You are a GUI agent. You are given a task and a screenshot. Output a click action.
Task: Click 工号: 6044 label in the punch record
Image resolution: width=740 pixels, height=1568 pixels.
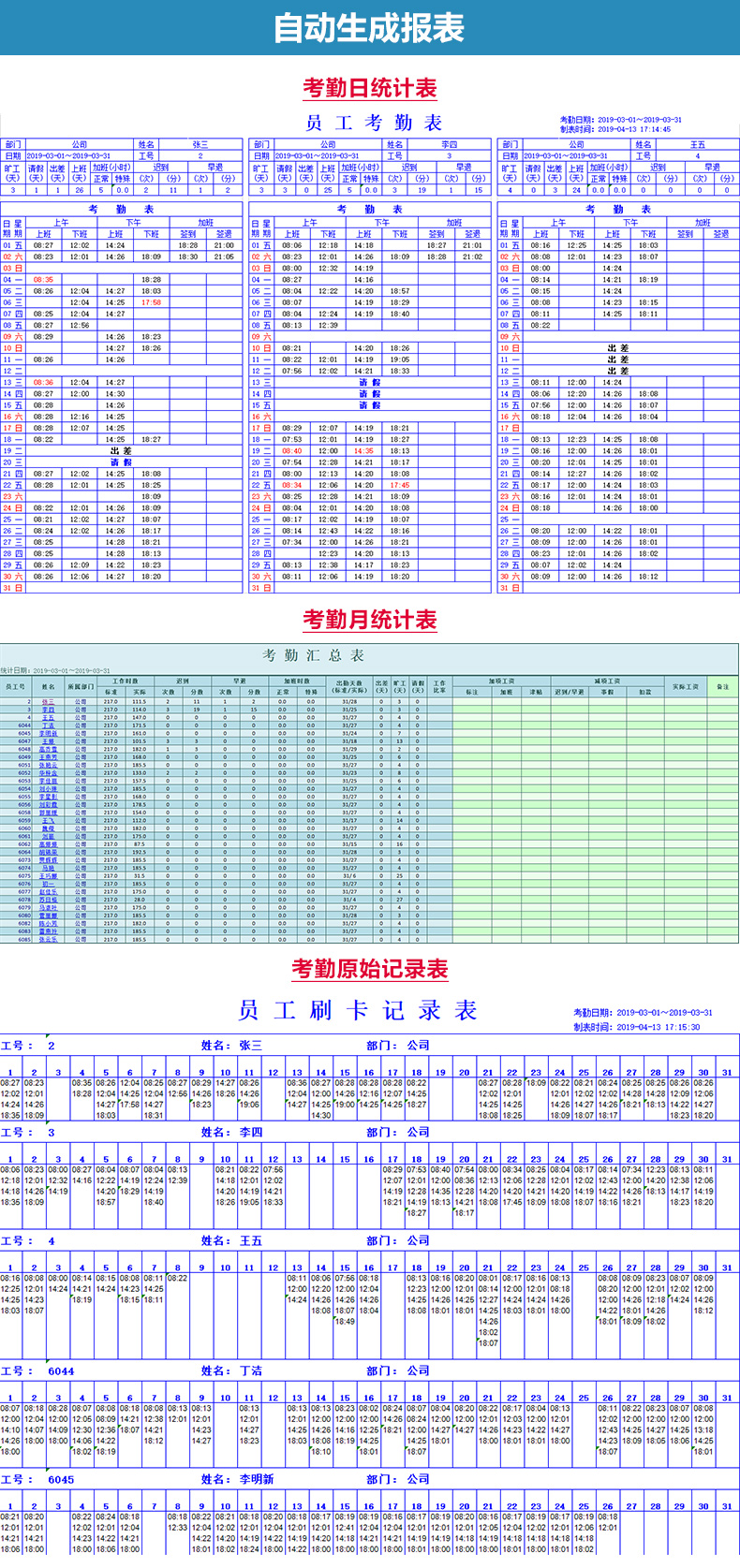click(37, 1370)
